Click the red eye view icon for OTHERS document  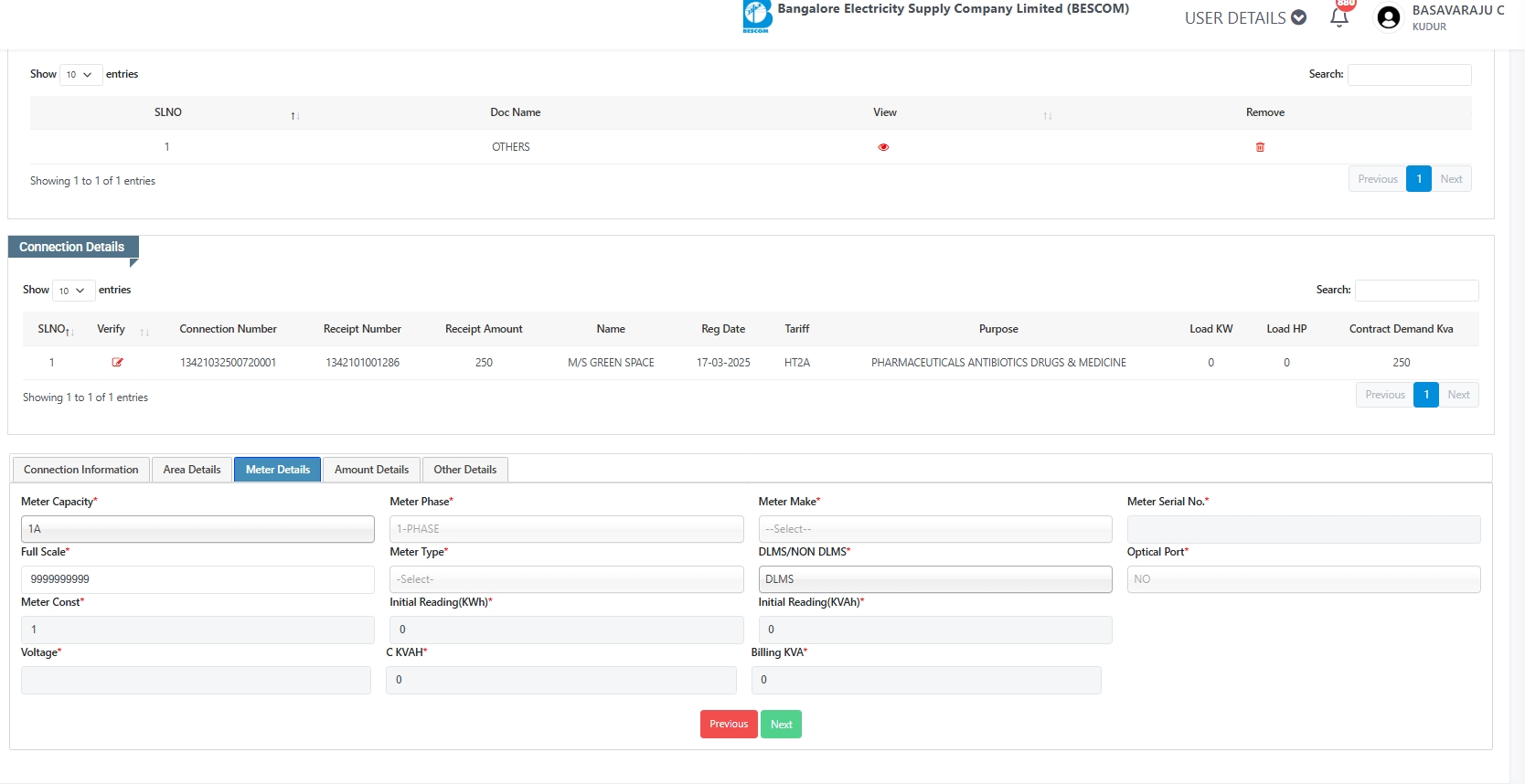(883, 147)
